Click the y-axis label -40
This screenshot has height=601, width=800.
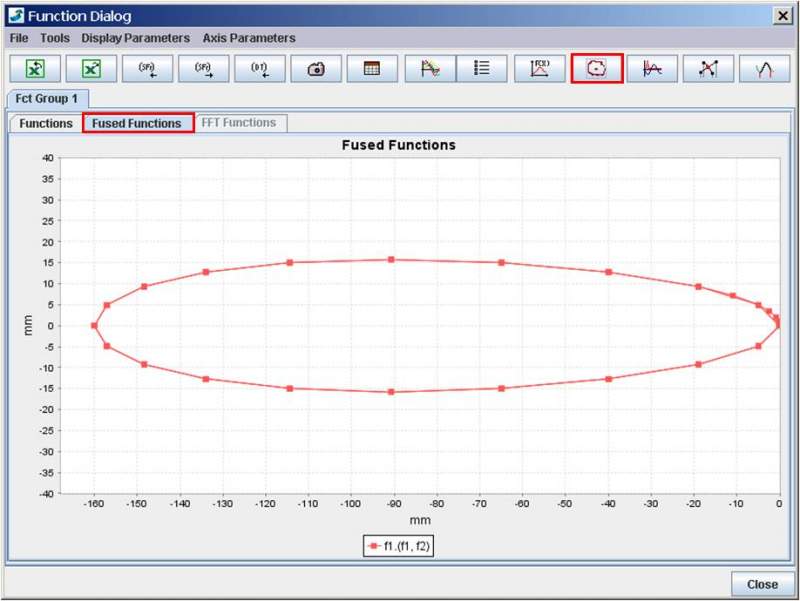(x=46, y=493)
